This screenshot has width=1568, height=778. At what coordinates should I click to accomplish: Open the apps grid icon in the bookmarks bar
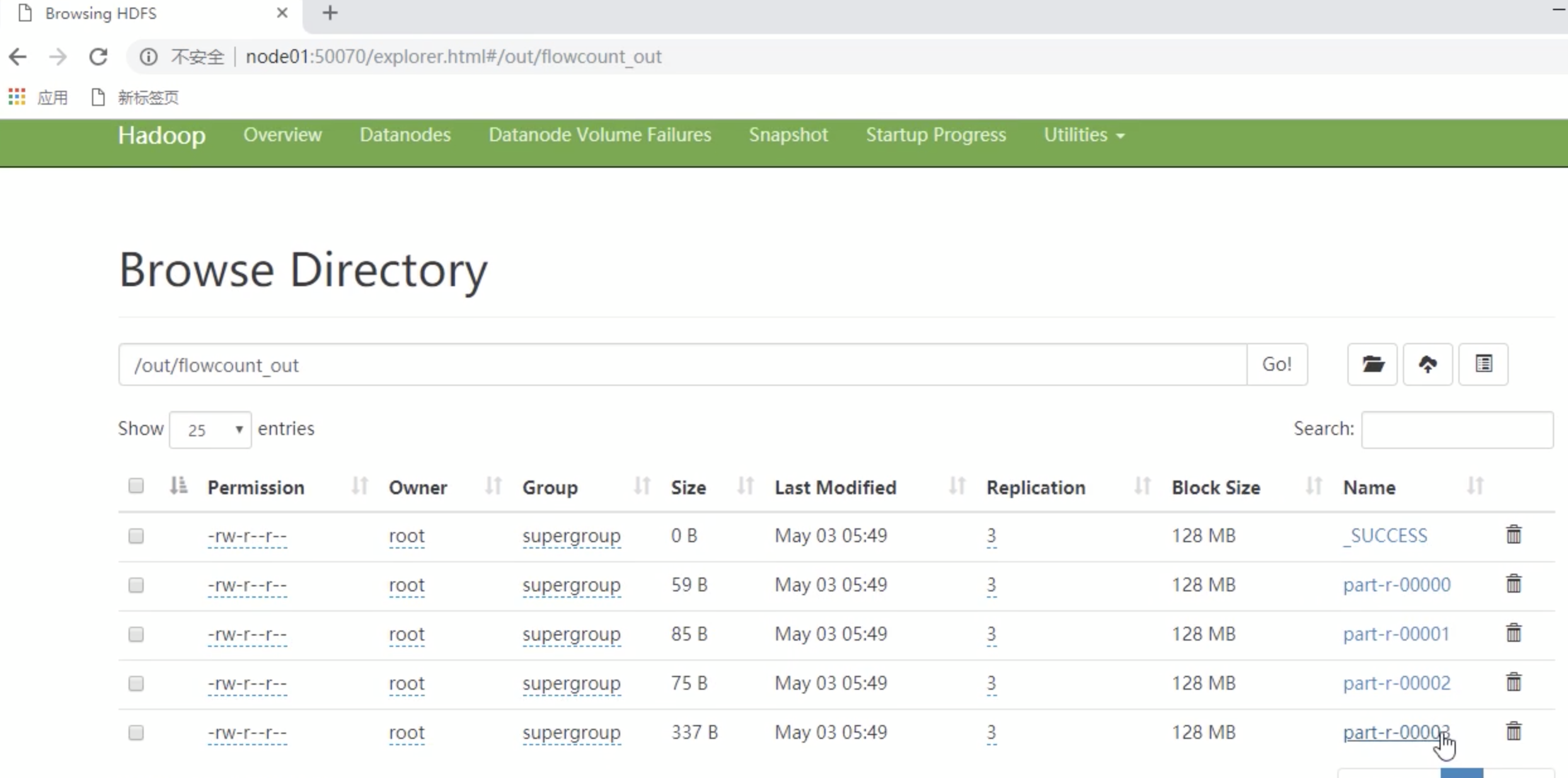(16, 97)
